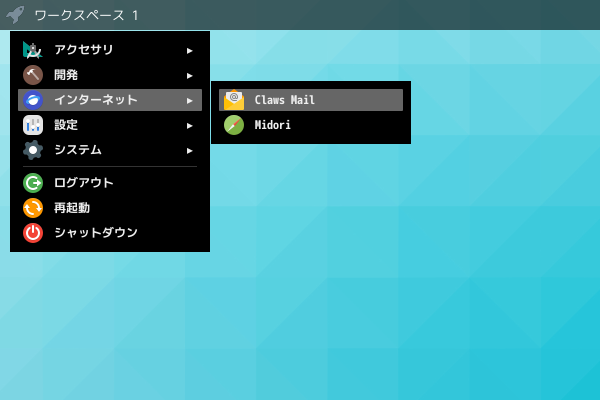Image resolution: width=600 pixels, height=400 pixels.
Task: Choose シャットダウン from the menu
Action: 110,233
